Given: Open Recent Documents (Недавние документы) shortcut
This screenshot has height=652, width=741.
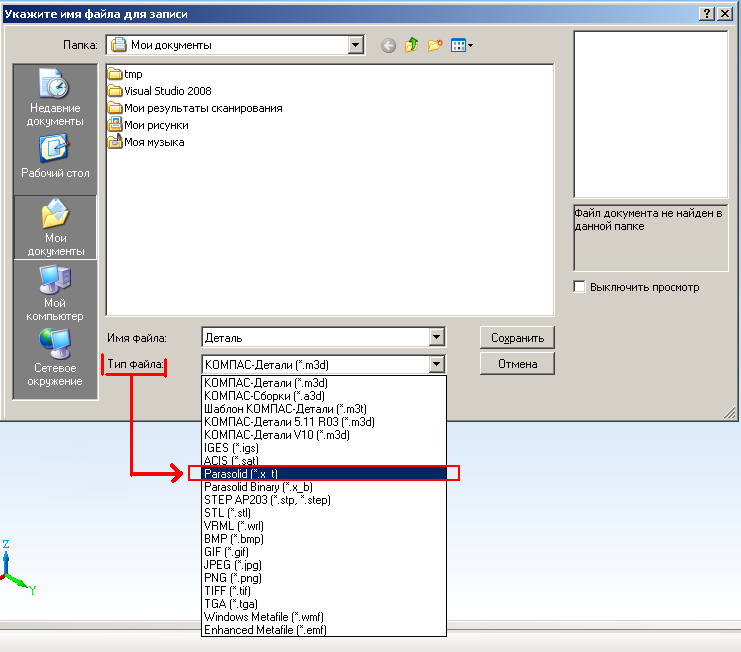Looking at the screenshot, I should pos(55,97).
